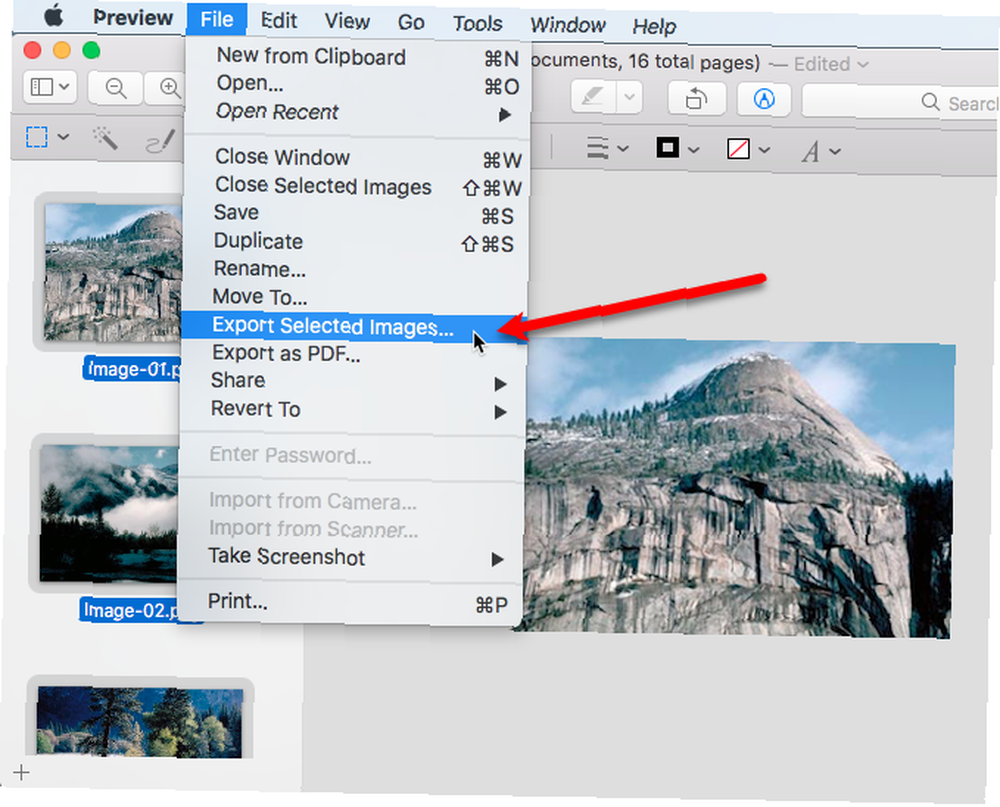The image size is (1000, 807).
Task: Click the highlight pen toolbar icon
Action: (592, 98)
